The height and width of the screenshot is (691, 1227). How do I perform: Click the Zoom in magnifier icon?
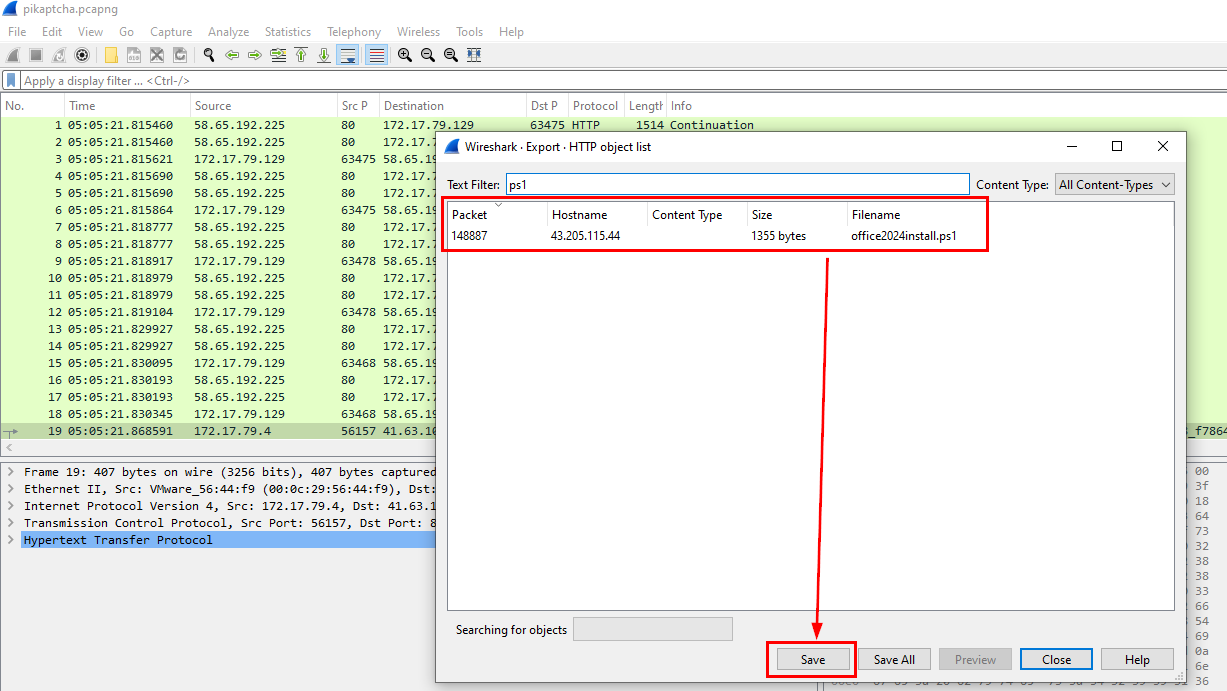coord(404,55)
